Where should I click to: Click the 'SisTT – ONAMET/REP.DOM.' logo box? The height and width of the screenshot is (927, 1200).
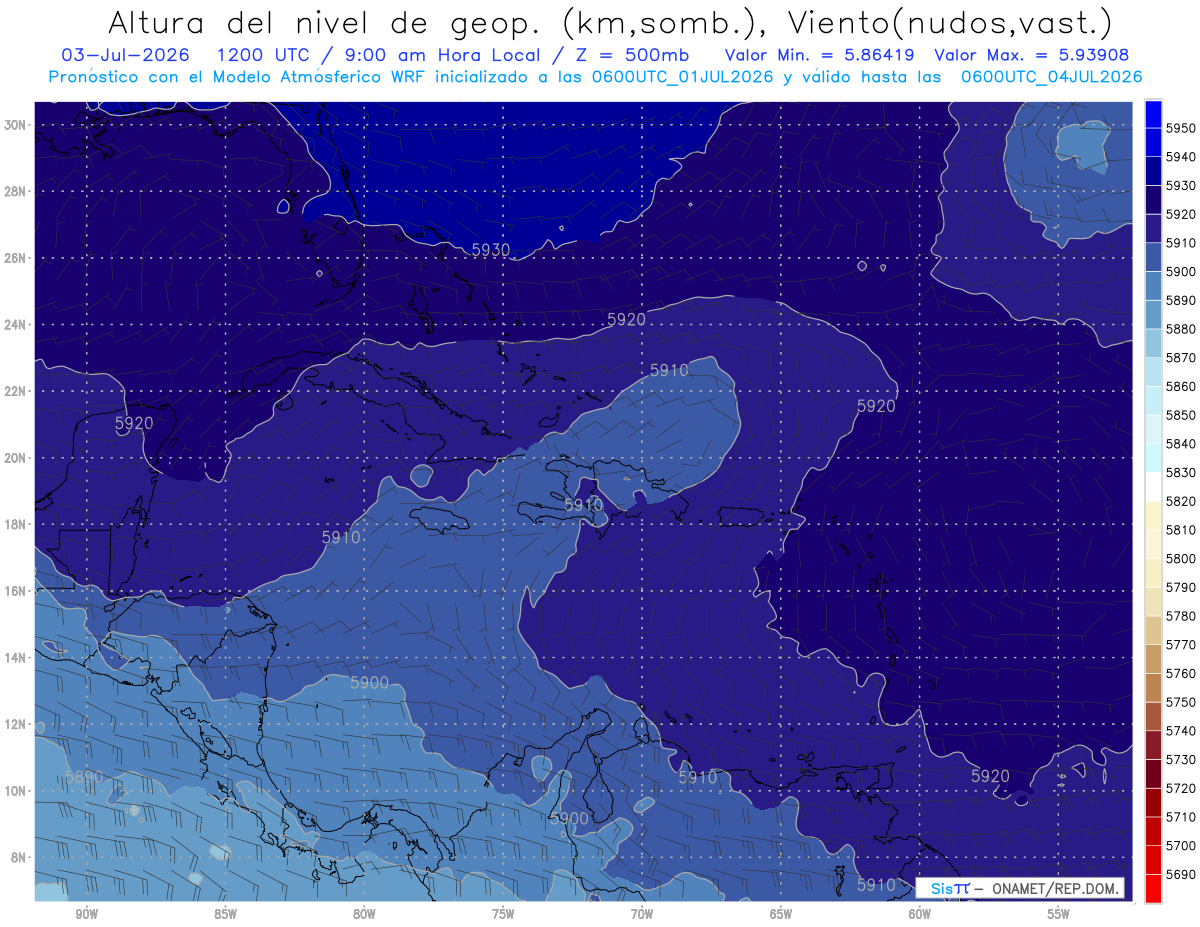pos(1020,888)
